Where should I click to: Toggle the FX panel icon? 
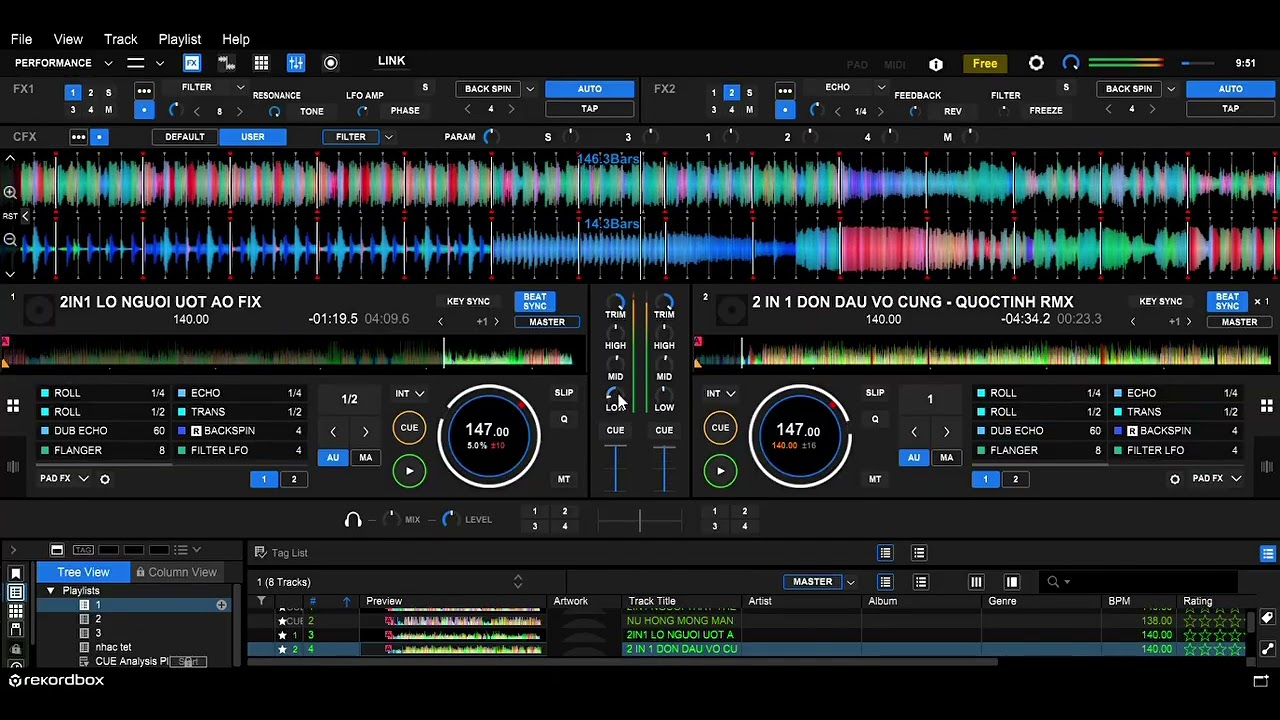coord(192,63)
